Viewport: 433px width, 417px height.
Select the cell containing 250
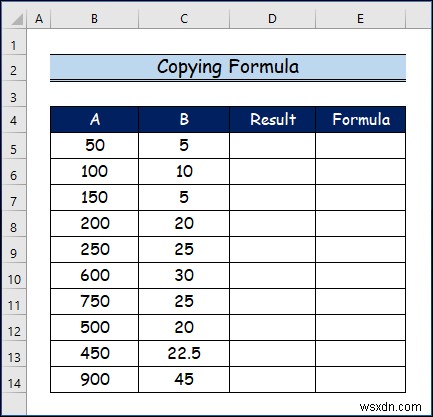pos(94,250)
